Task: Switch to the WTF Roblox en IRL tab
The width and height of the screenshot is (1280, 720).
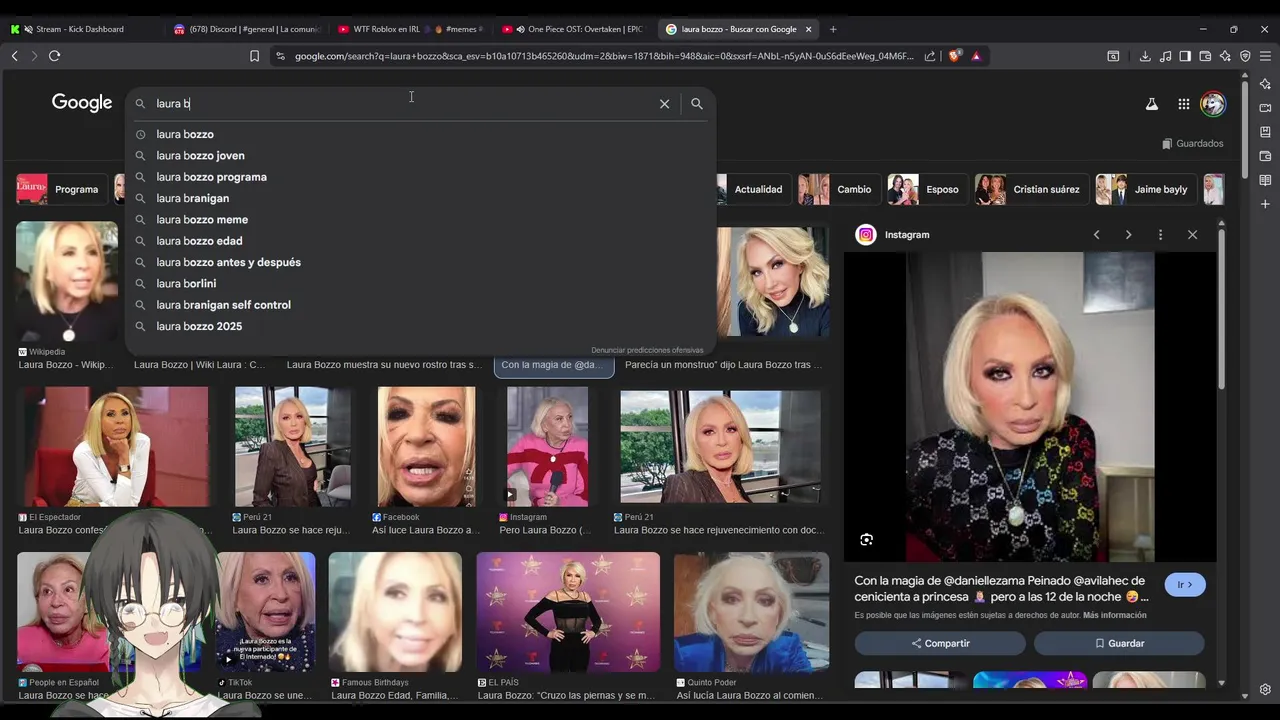Action: [410, 29]
